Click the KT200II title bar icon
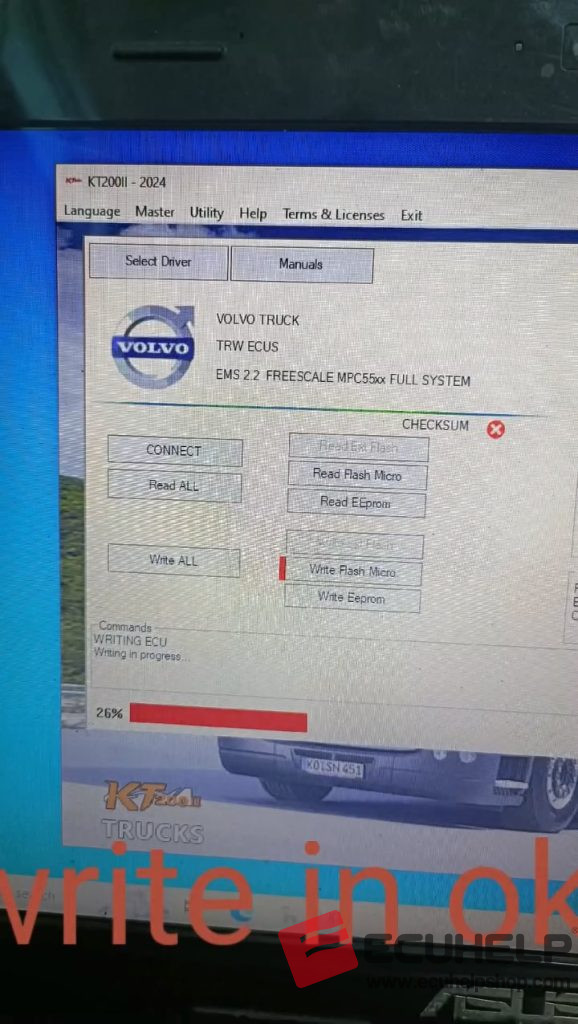Viewport: 578px width, 1024px height. point(74,181)
